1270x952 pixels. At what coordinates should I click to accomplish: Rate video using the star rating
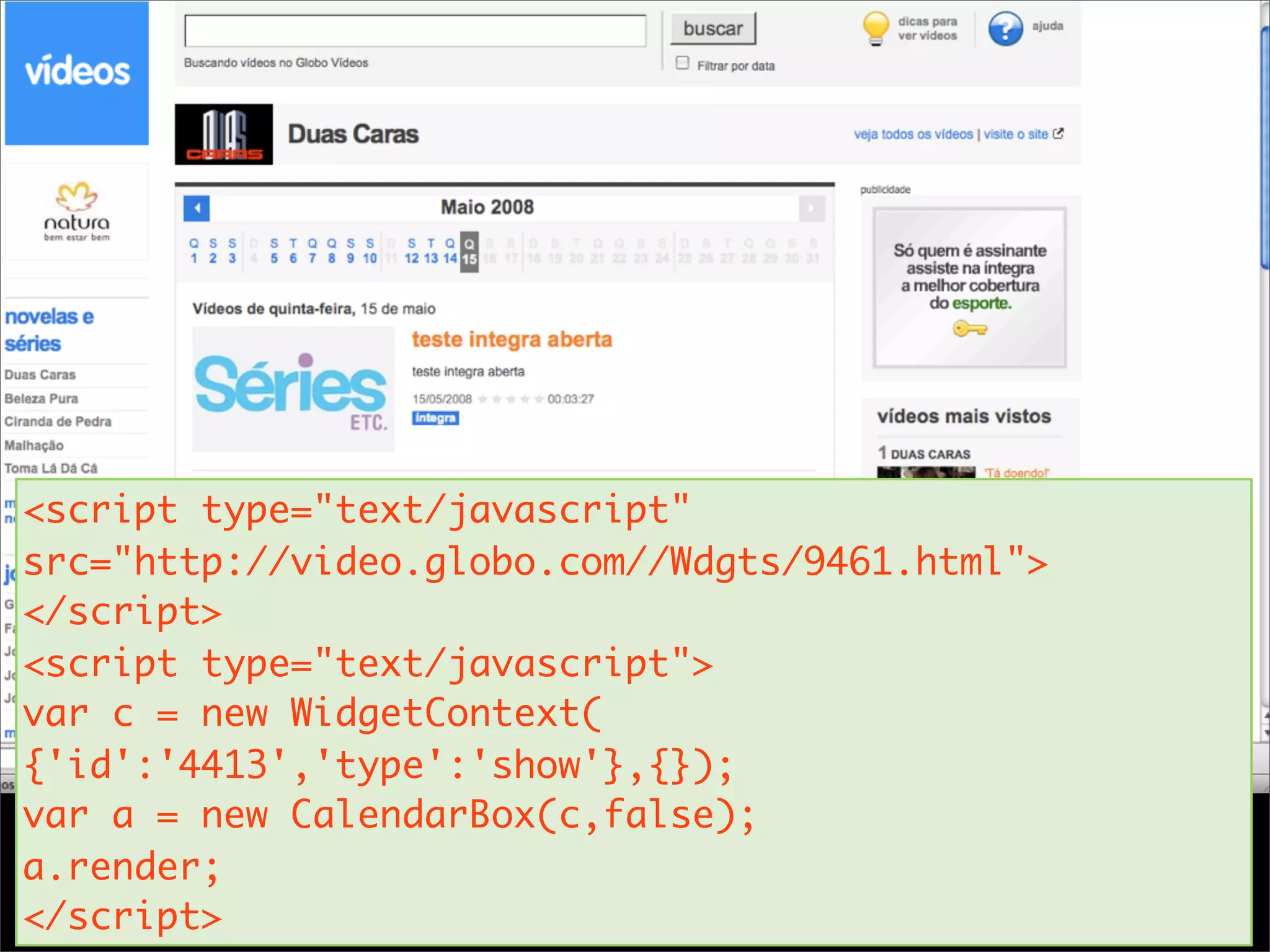[510, 399]
